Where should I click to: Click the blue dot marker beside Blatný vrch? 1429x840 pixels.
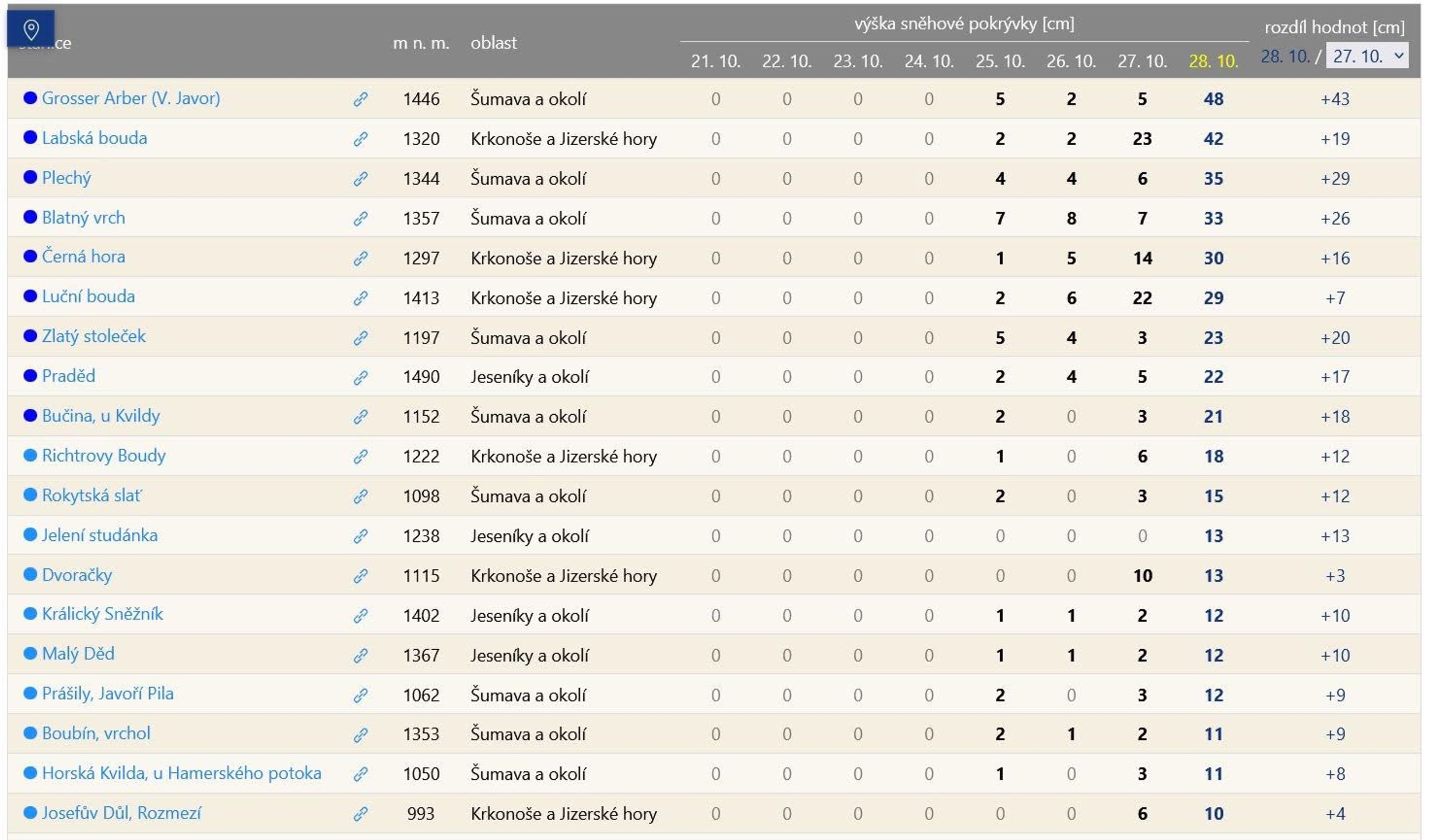30,217
